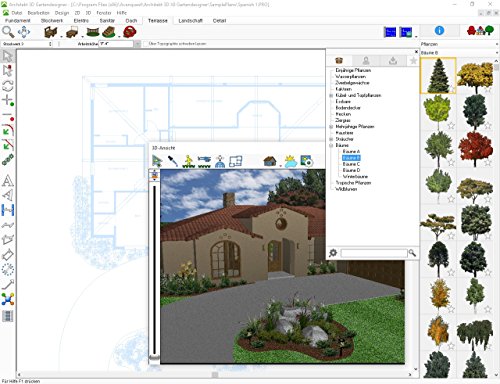Click the library search magnifier button
Screen dimensions: 500x384
[412, 253]
